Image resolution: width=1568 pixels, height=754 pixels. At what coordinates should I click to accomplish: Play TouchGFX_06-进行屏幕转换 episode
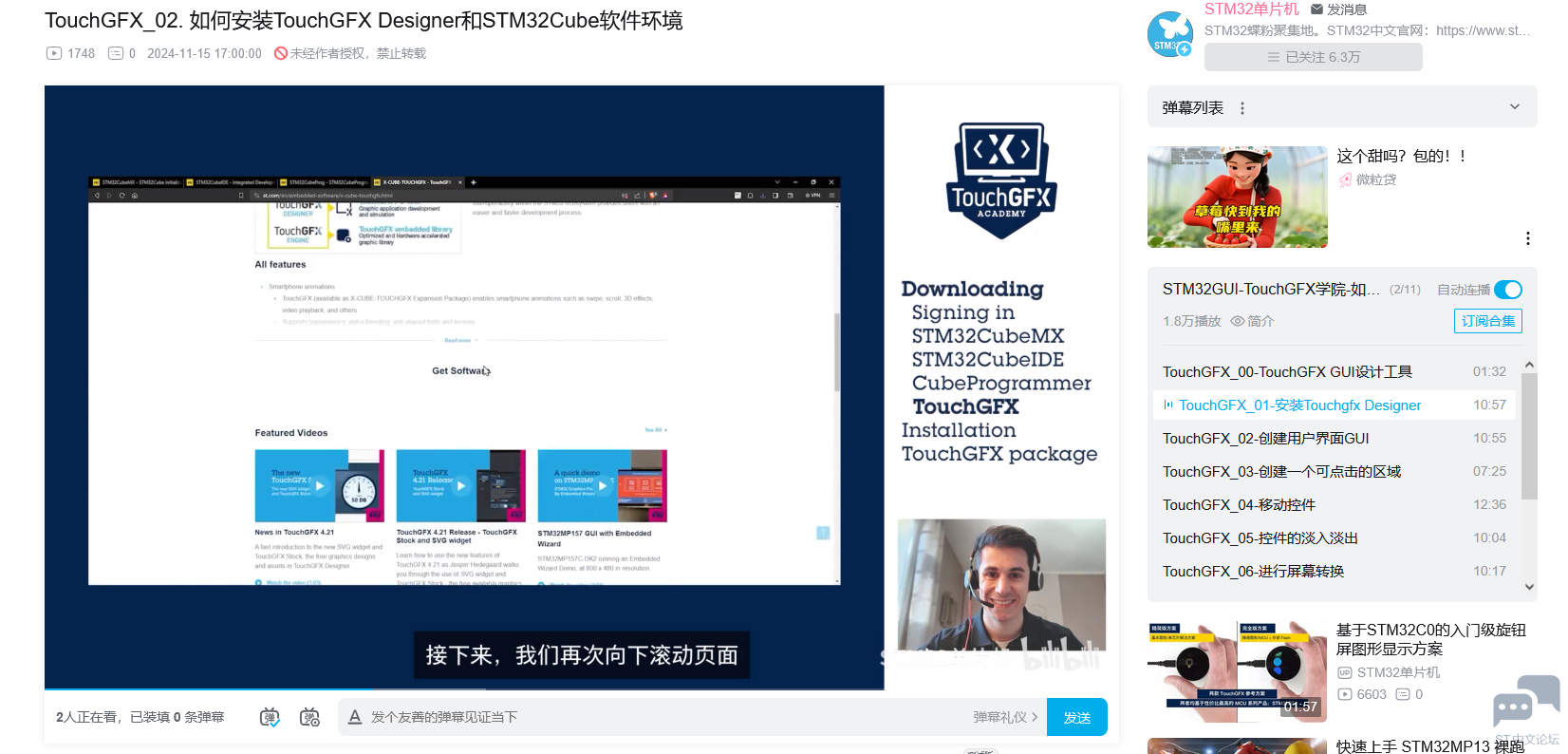coord(1334,572)
